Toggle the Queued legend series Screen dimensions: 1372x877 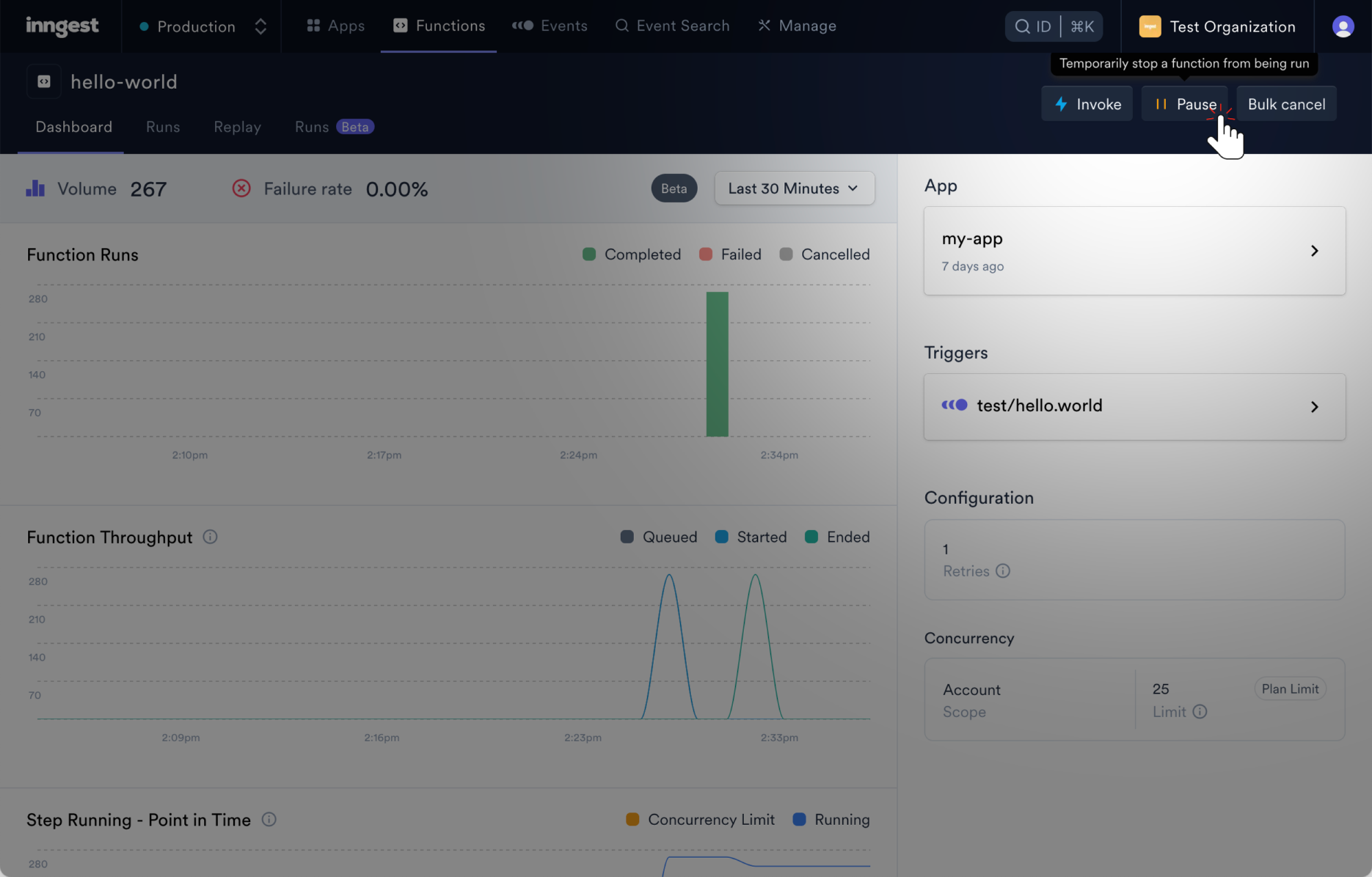[x=659, y=537]
